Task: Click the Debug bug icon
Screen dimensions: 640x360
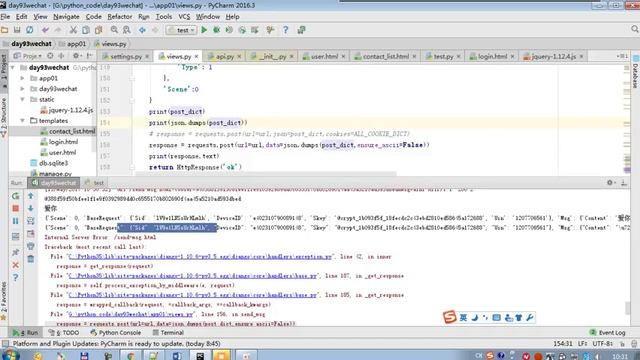Action: (x=217, y=30)
